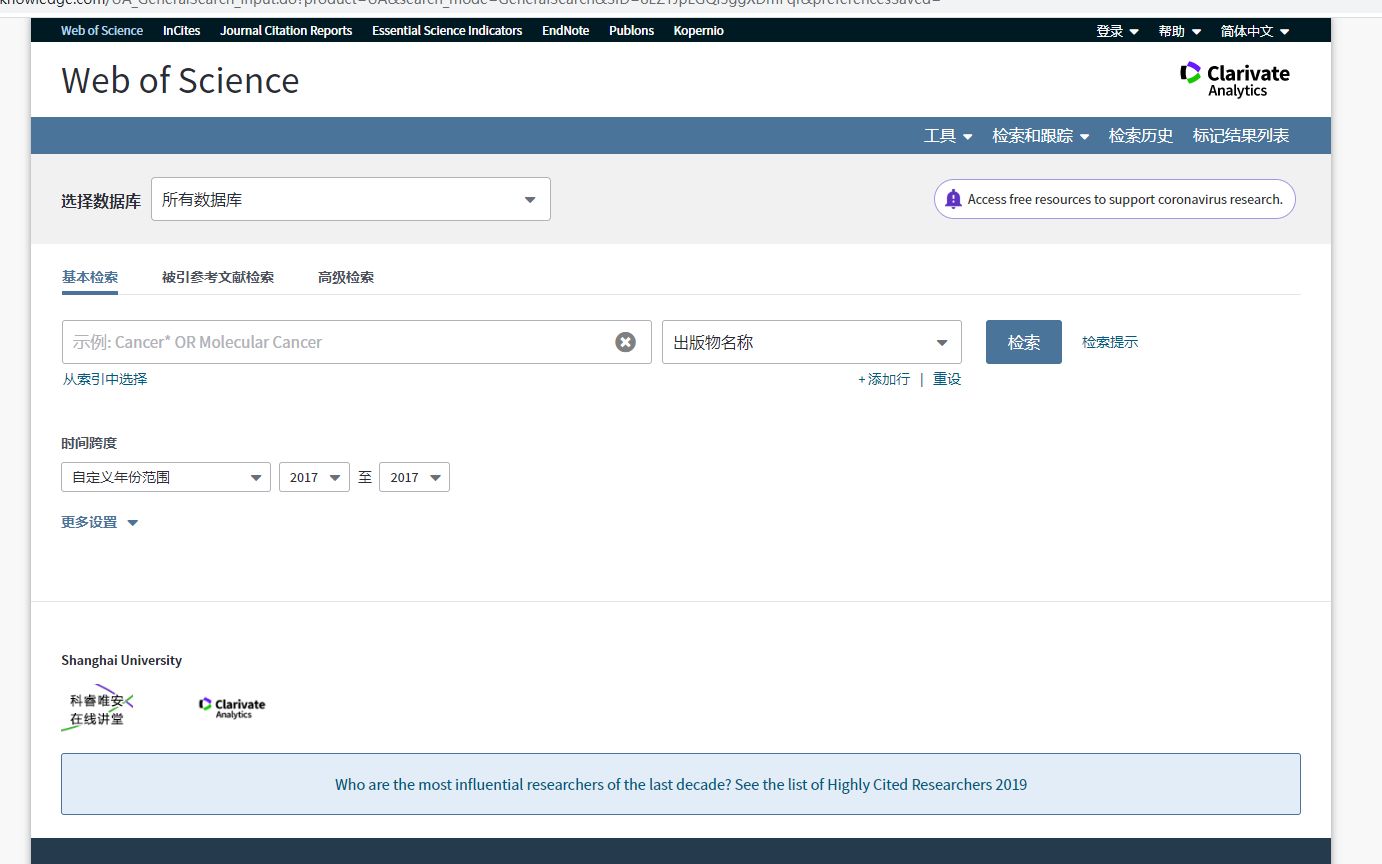Open EndNote from the top bar
The width and height of the screenshot is (1382, 864).
click(x=566, y=31)
